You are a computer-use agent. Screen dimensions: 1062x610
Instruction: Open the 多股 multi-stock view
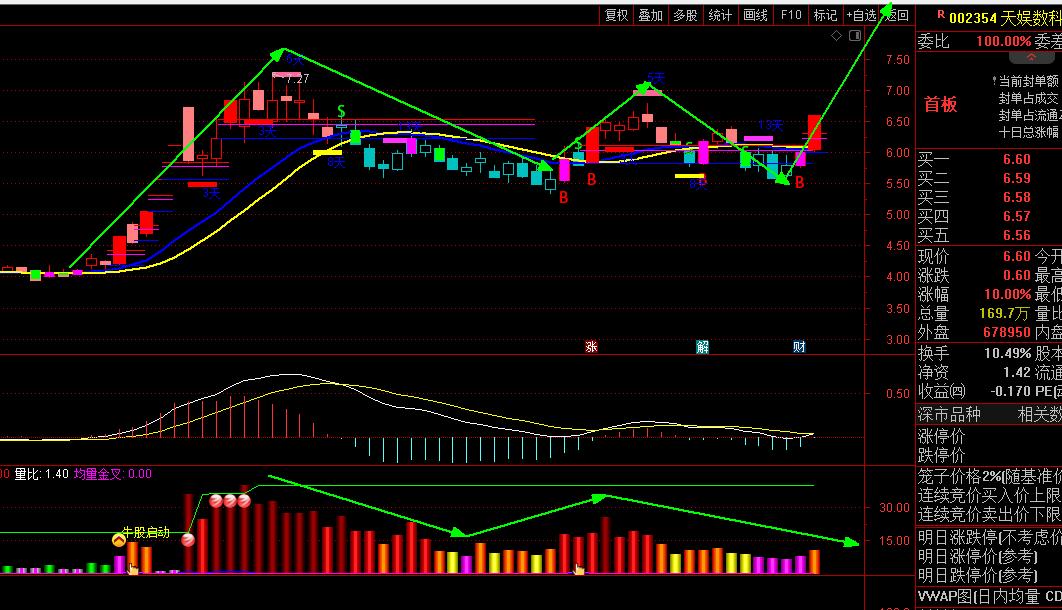pos(685,15)
